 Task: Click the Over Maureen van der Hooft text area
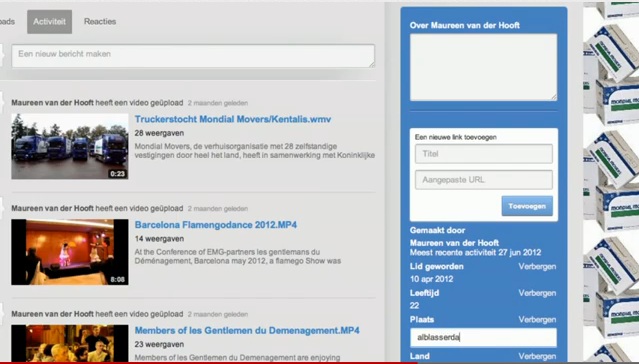483,67
